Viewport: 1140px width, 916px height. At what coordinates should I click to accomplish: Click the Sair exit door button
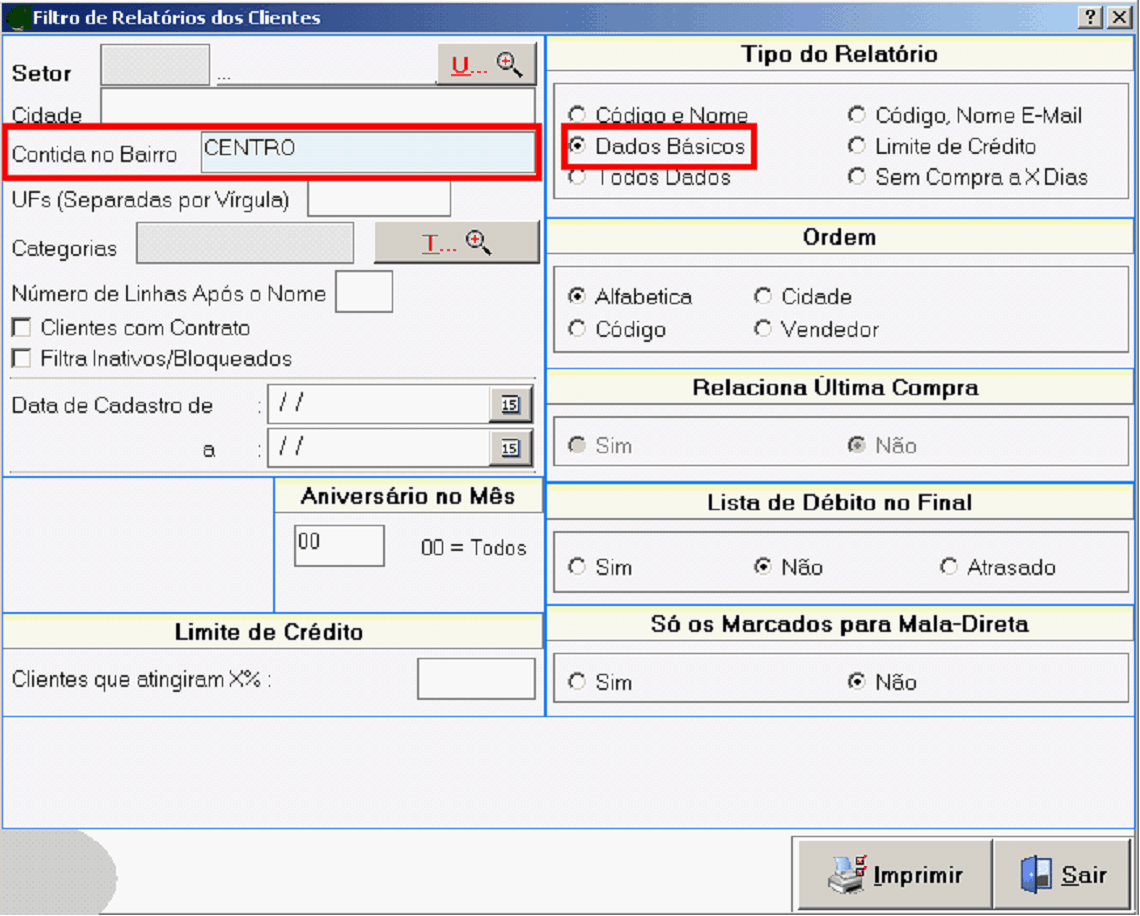click(x=1063, y=875)
